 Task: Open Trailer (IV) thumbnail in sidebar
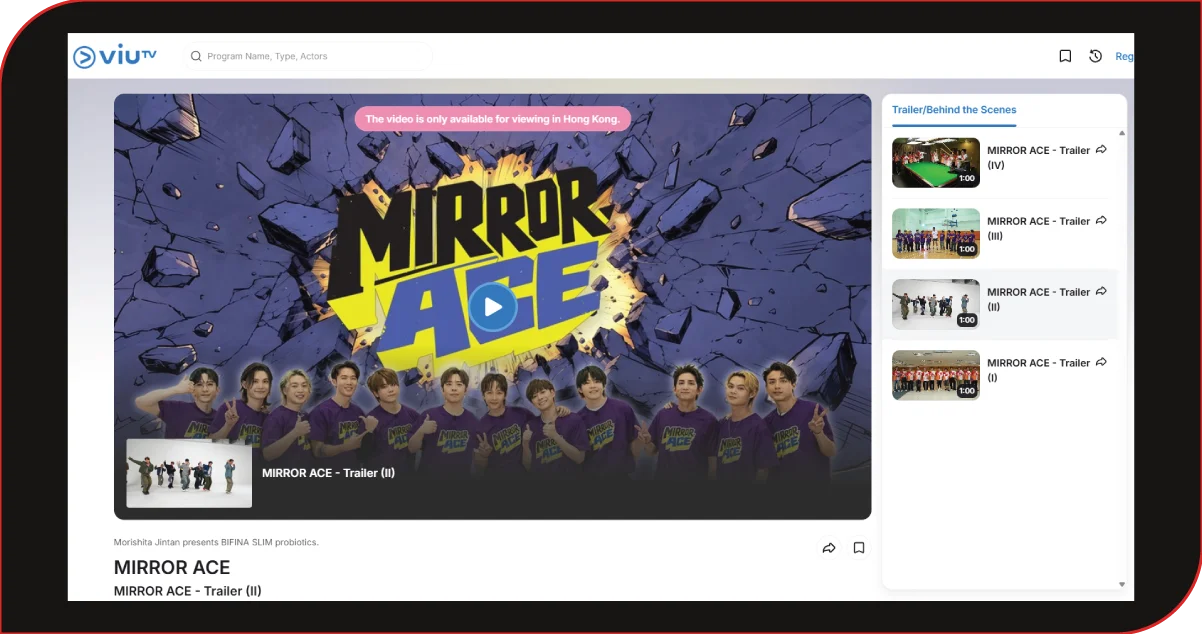(936, 162)
